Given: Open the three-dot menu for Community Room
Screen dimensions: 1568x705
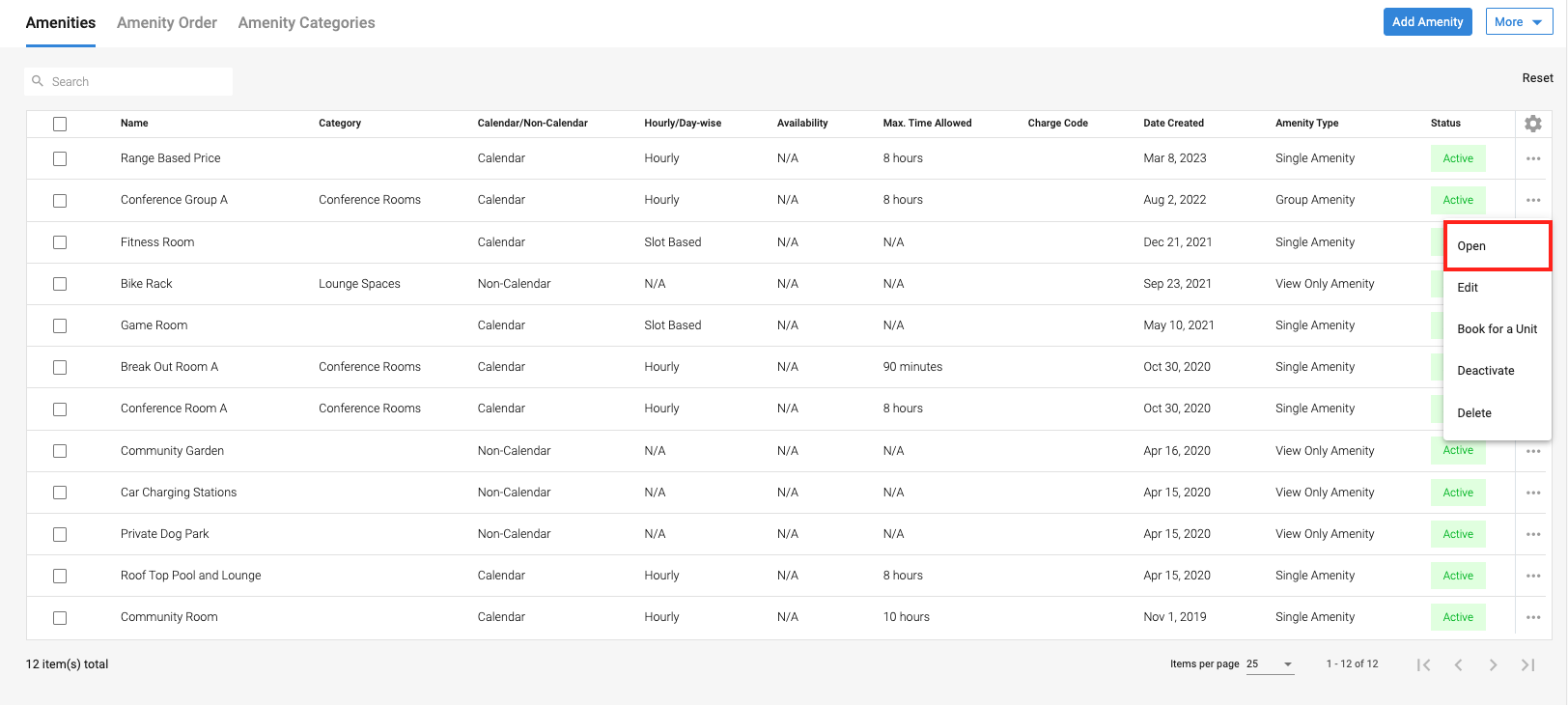Looking at the screenshot, I should (x=1533, y=617).
